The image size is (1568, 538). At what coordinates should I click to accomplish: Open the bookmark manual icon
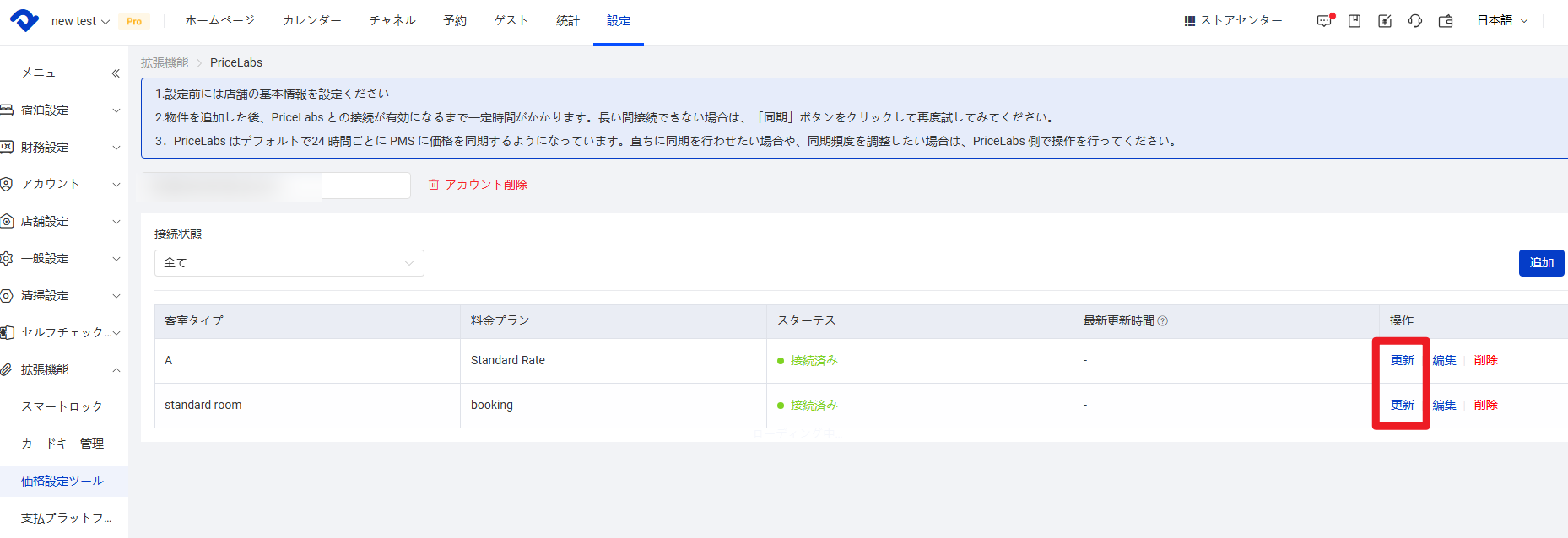pyautogui.click(x=1354, y=21)
